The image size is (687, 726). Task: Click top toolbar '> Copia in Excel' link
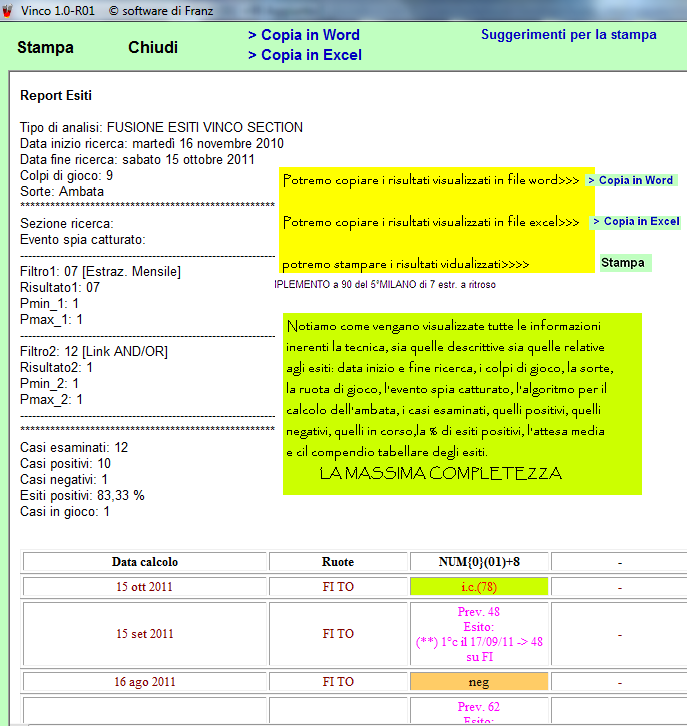point(305,55)
